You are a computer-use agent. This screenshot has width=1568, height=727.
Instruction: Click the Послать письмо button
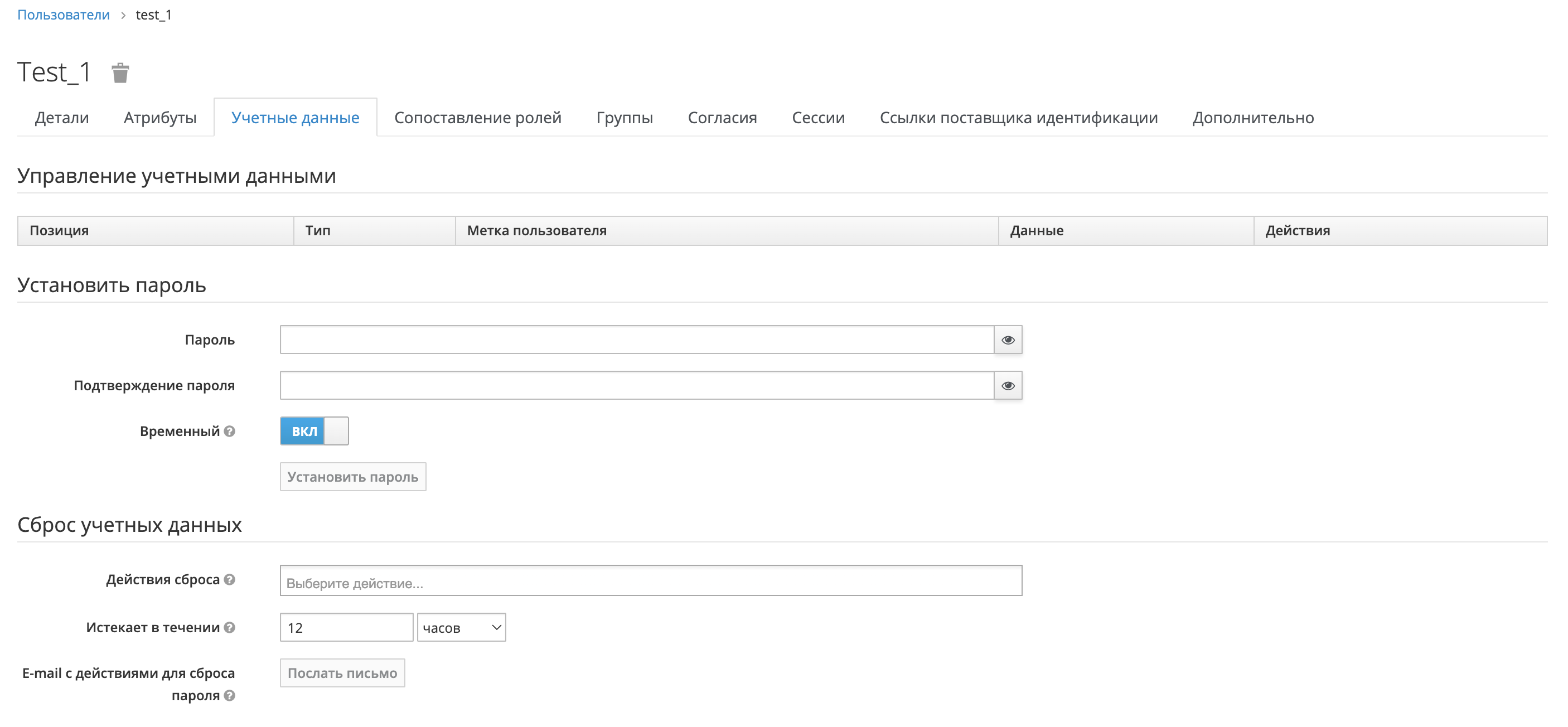pos(342,673)
